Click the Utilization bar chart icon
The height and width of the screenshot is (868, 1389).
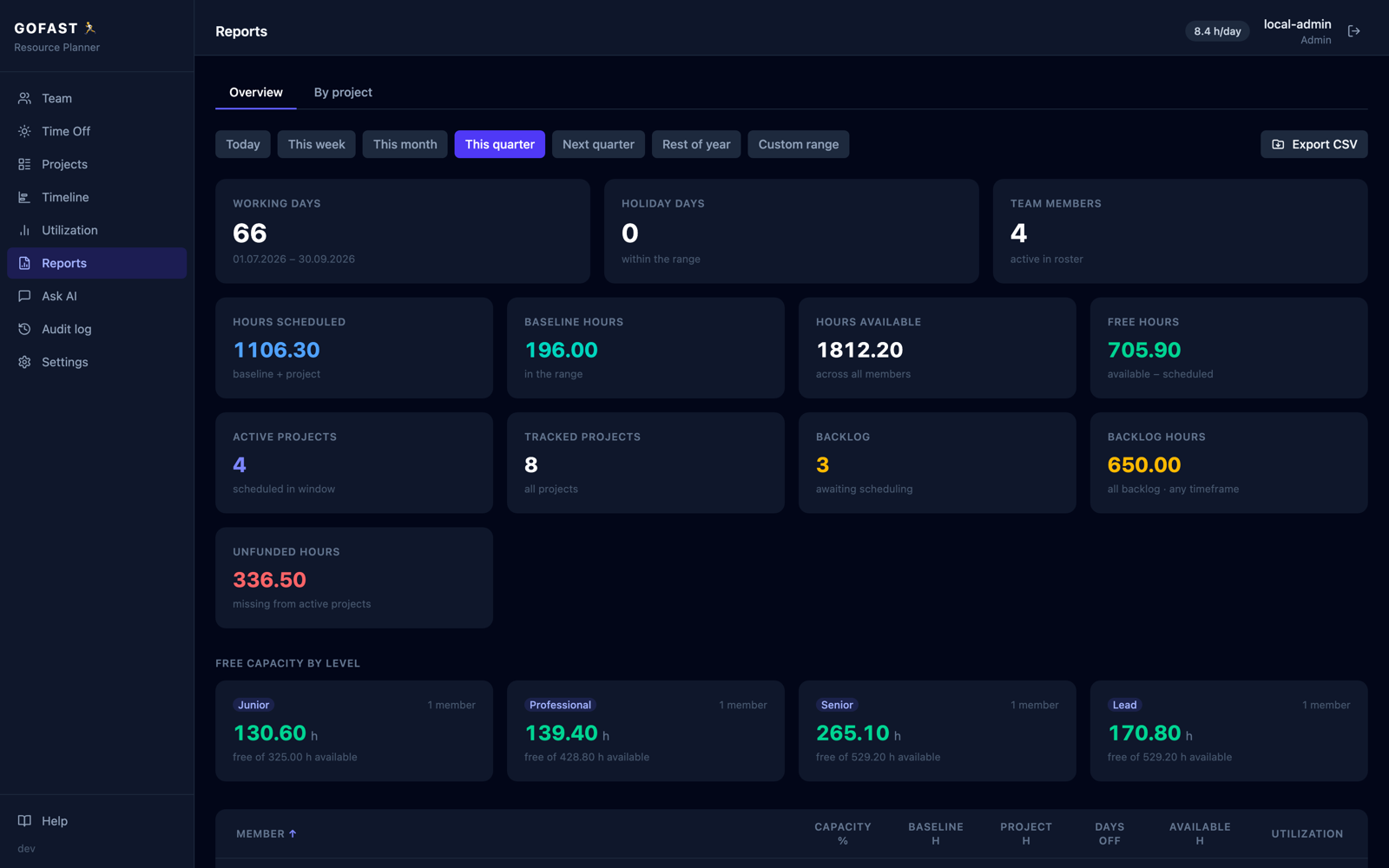pyautogui.click(x=24, y=230)
